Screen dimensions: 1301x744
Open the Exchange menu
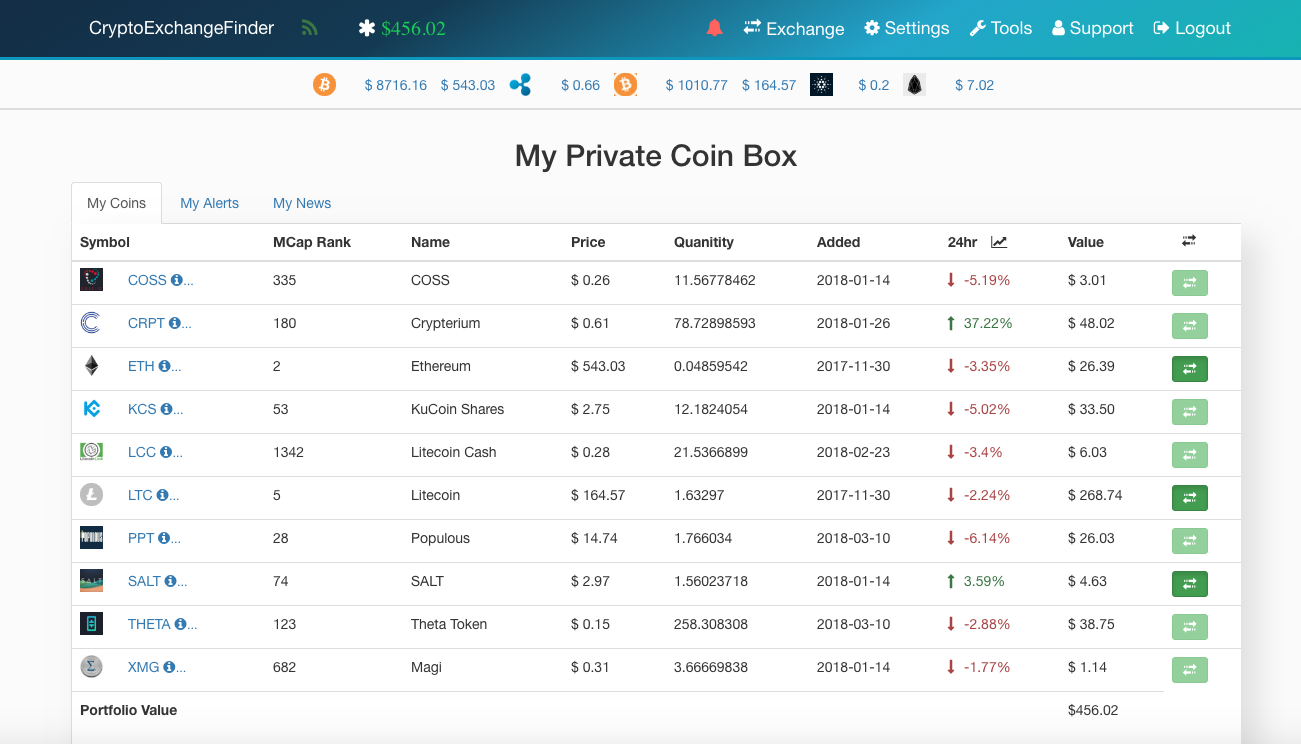794,28
